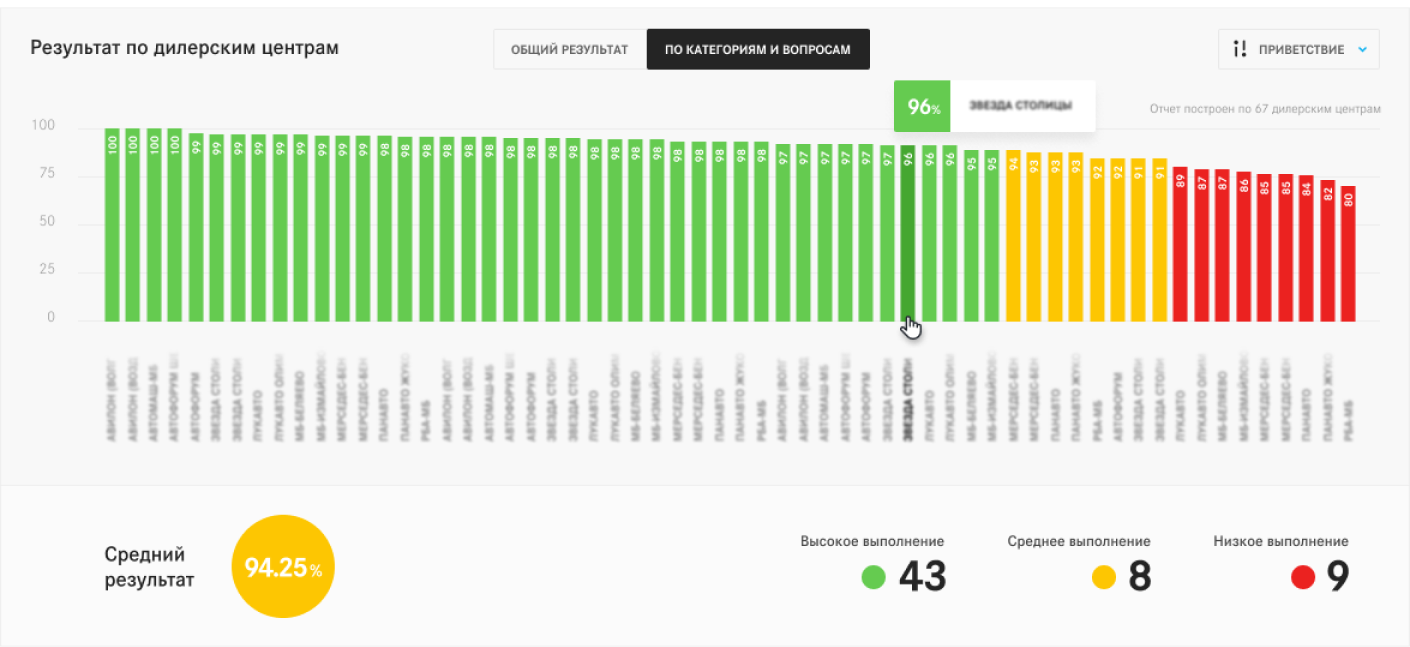Click the 96% Звезда столицы tooltip

tap(994, 106)
